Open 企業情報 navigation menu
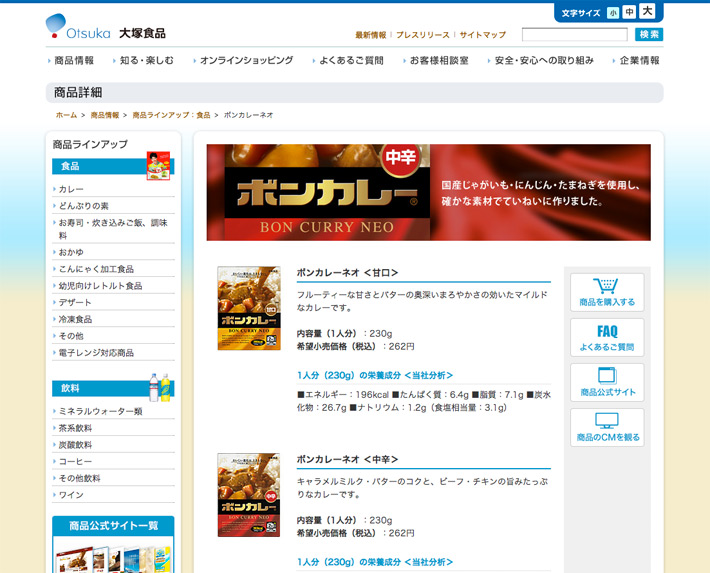 coord(639,60)
